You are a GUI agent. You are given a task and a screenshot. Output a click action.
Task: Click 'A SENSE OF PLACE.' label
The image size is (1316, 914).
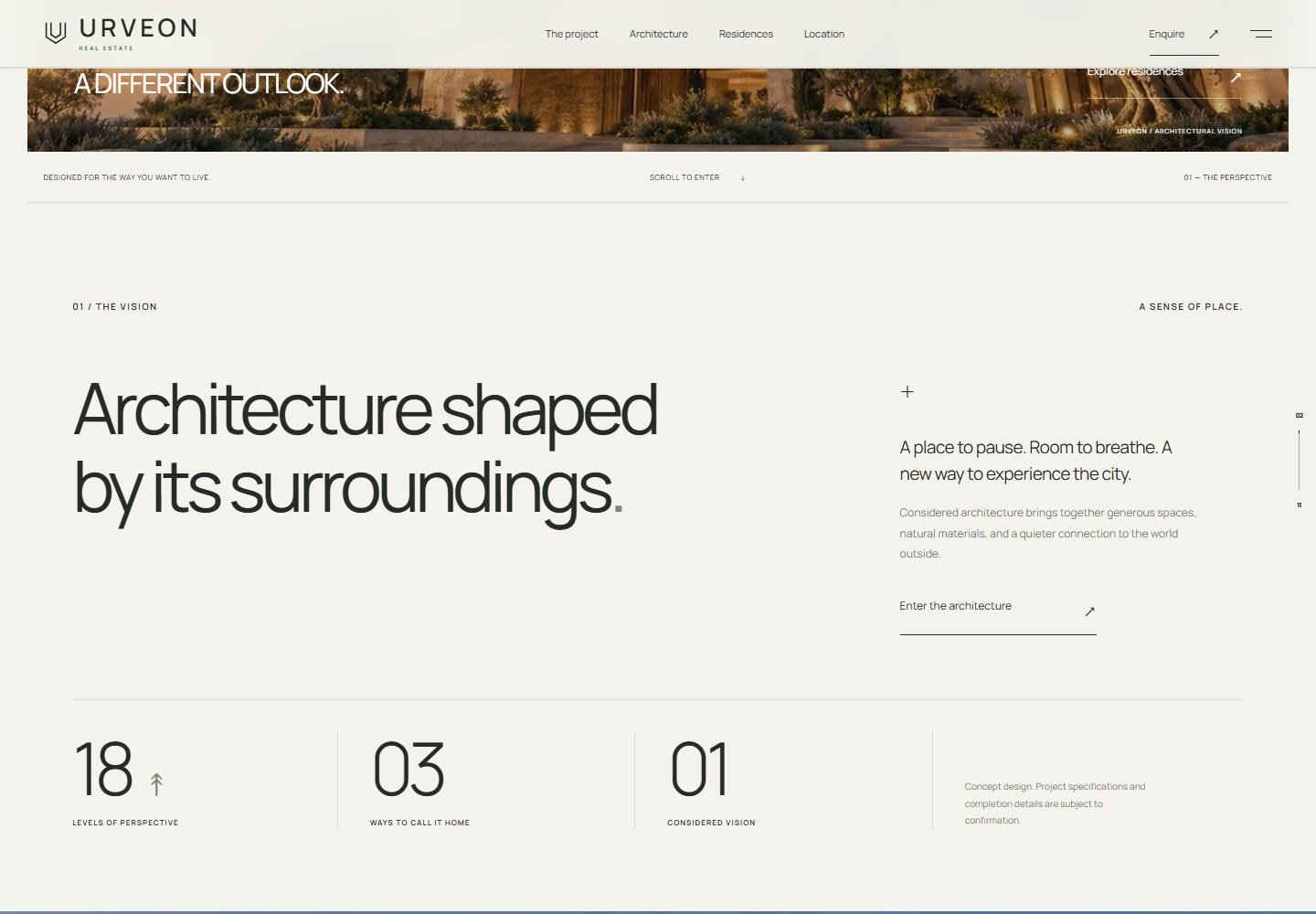click(1190, 307)
